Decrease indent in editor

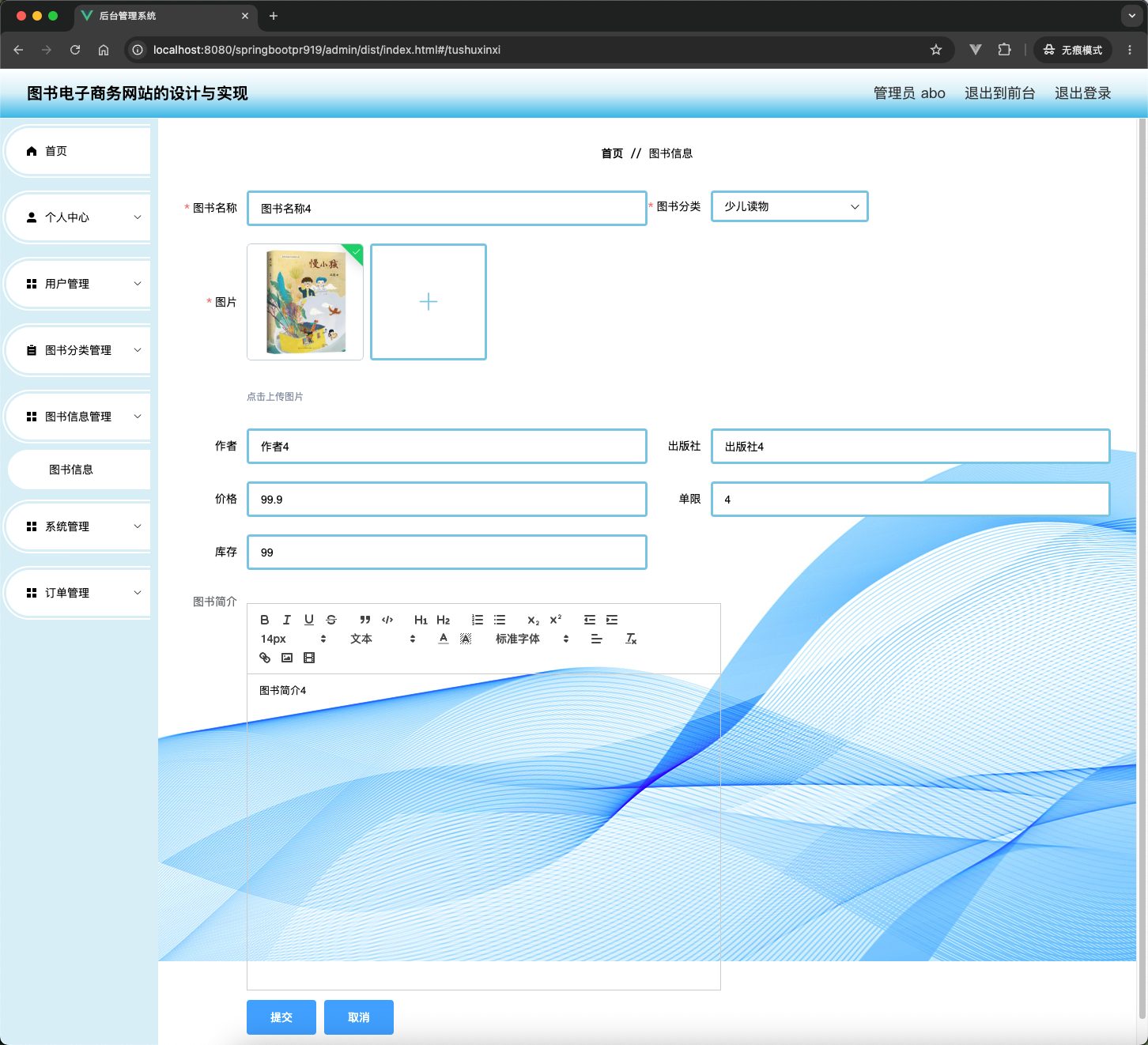click(590, 620)
